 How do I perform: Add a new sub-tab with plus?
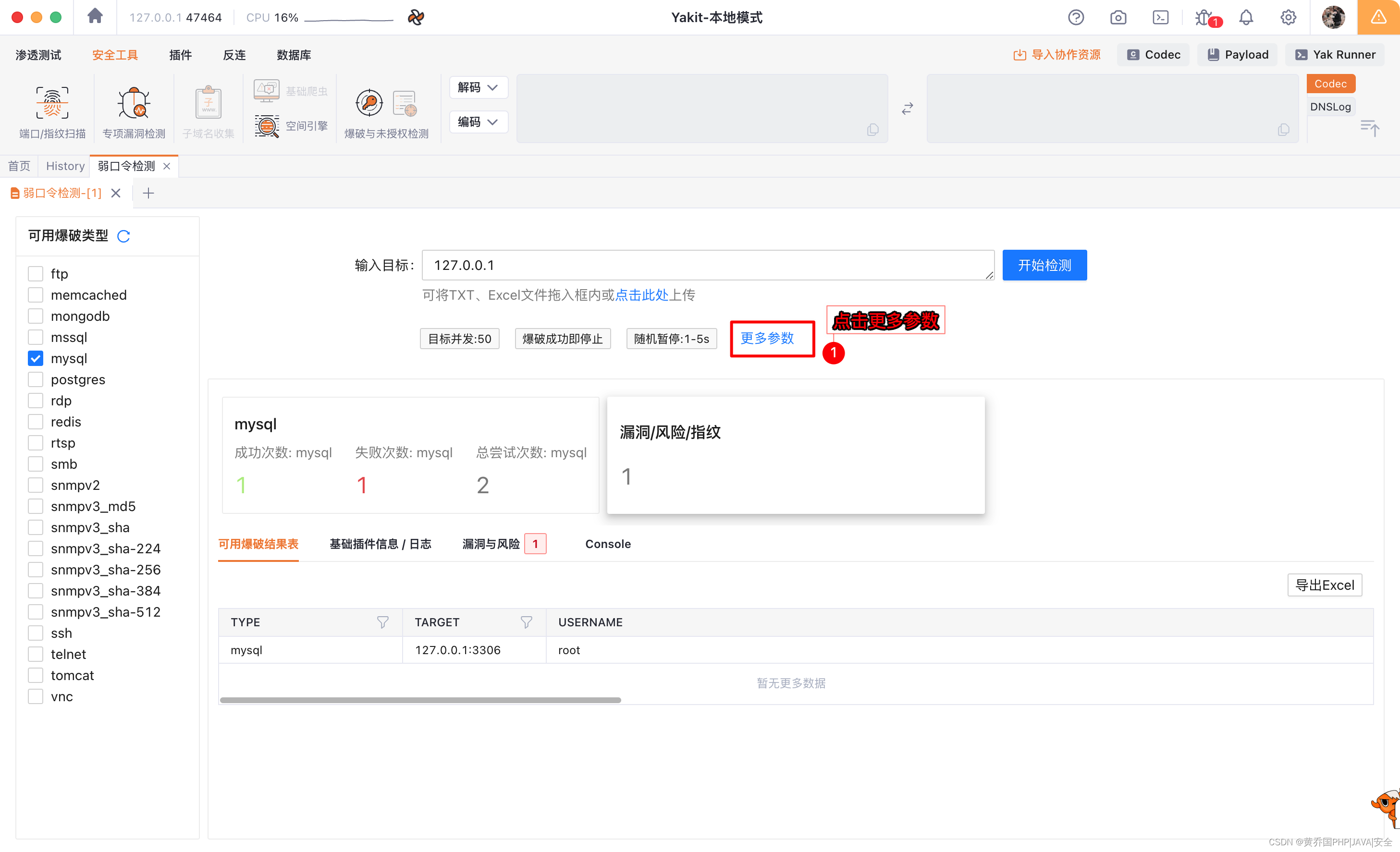point(148,193)
